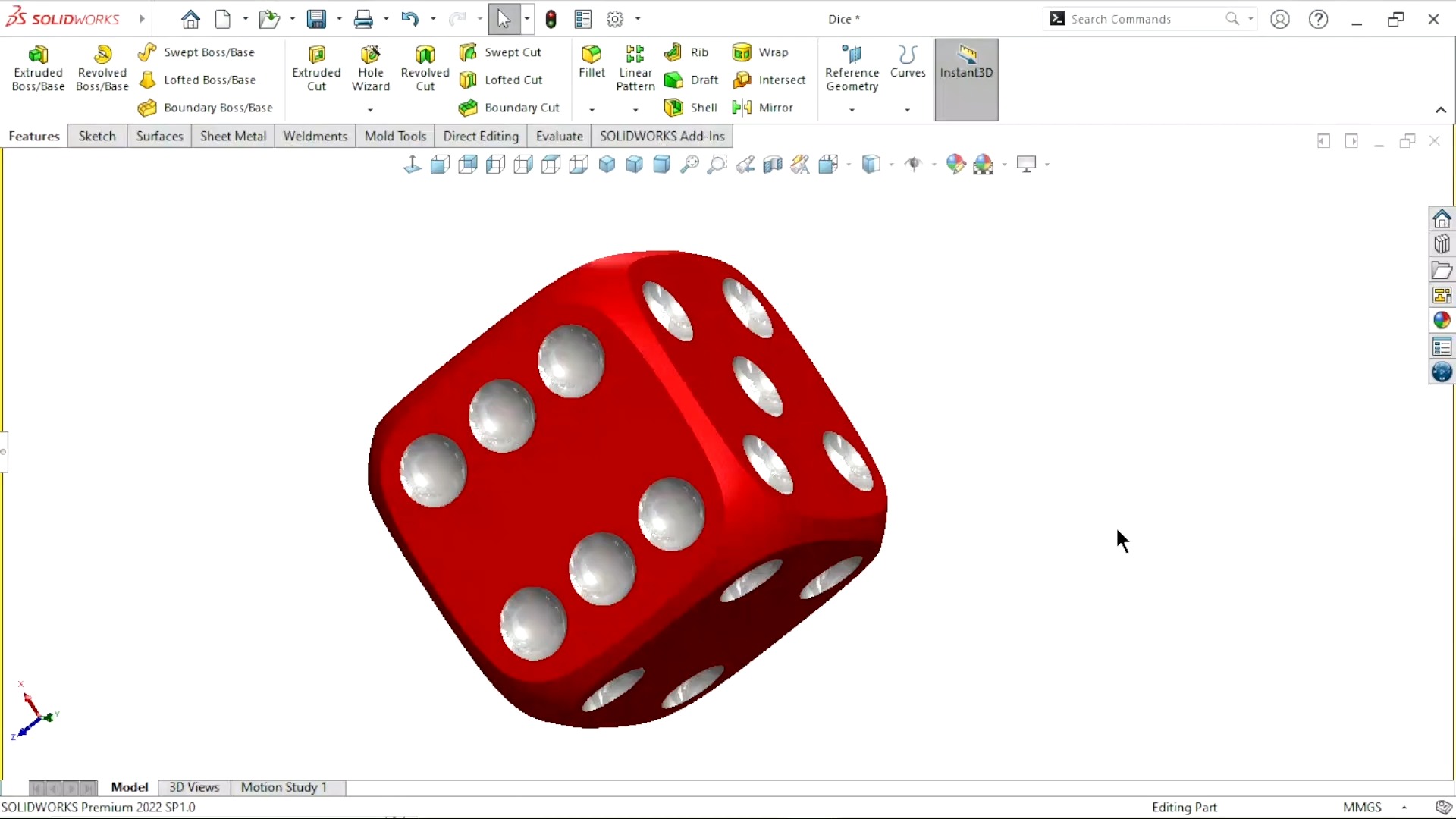Open Appearances task pane icon
This screenshot has width=1456, height=819.
pyautogui.click(x=1442, y=321)
